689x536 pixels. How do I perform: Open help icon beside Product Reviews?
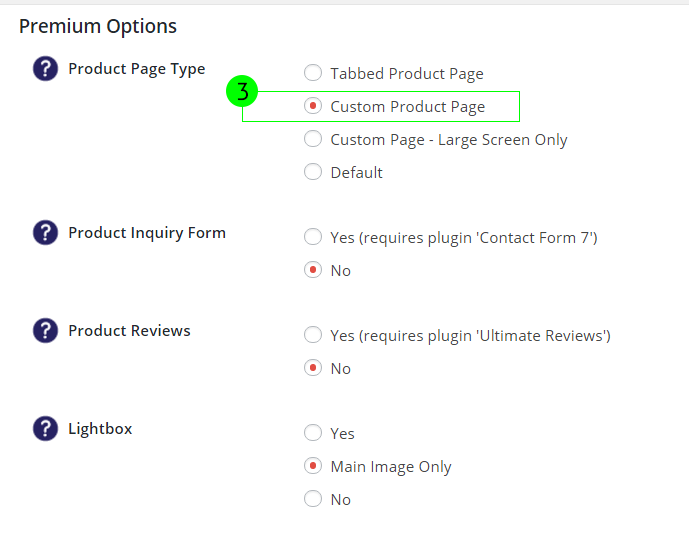click(45, 330)
